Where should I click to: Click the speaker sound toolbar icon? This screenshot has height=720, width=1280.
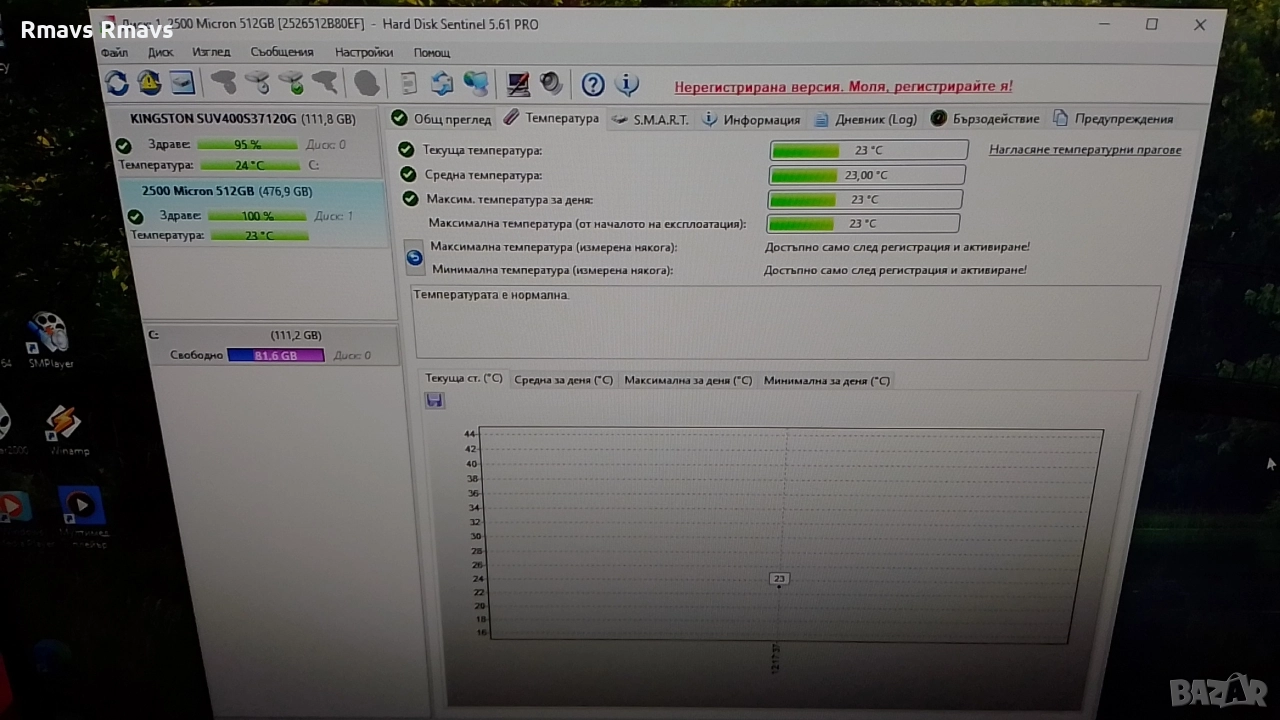pyautogui.click(x=550, y=83)
